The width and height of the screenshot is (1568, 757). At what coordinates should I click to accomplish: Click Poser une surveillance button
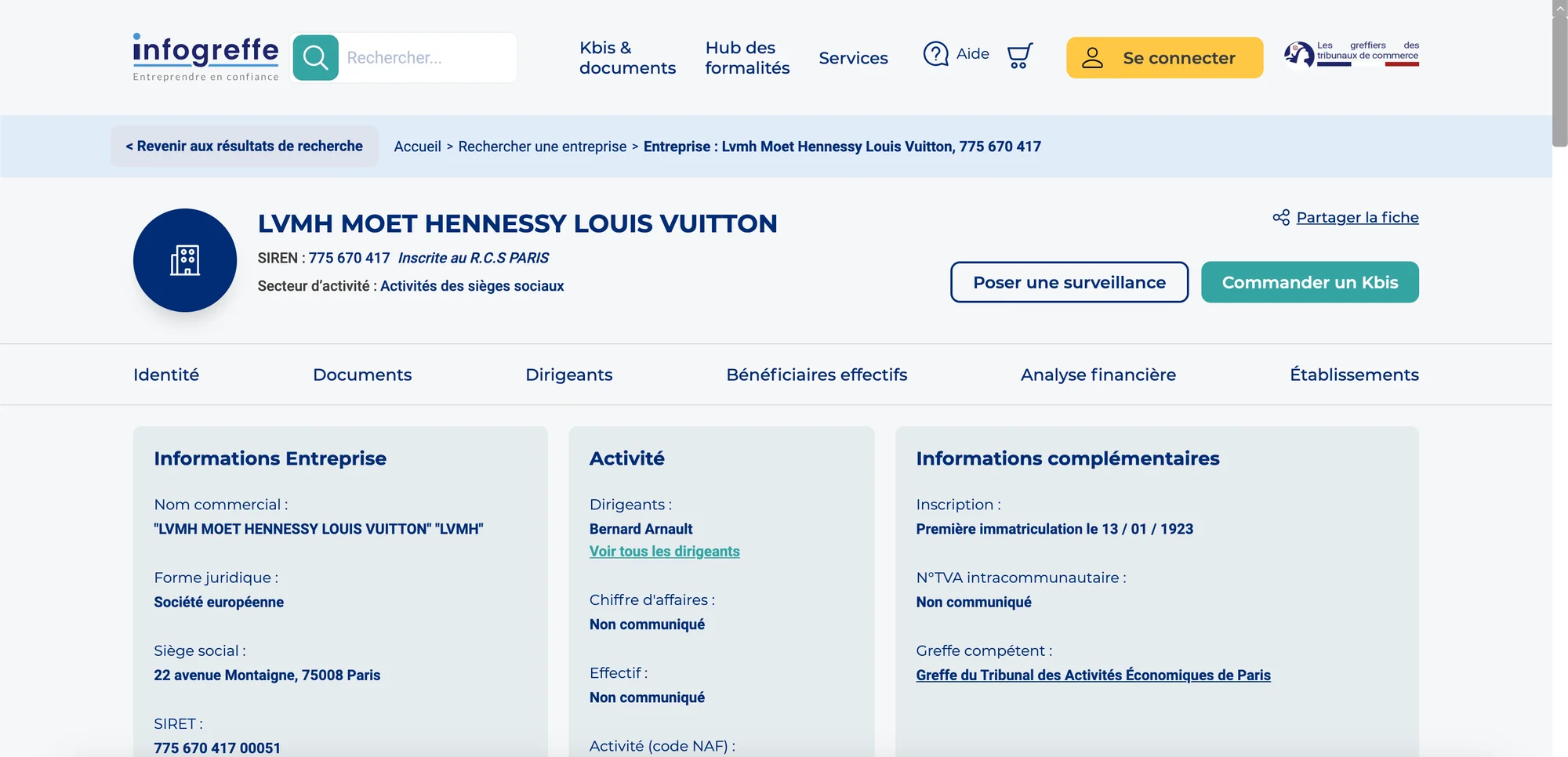(1069, 282)
